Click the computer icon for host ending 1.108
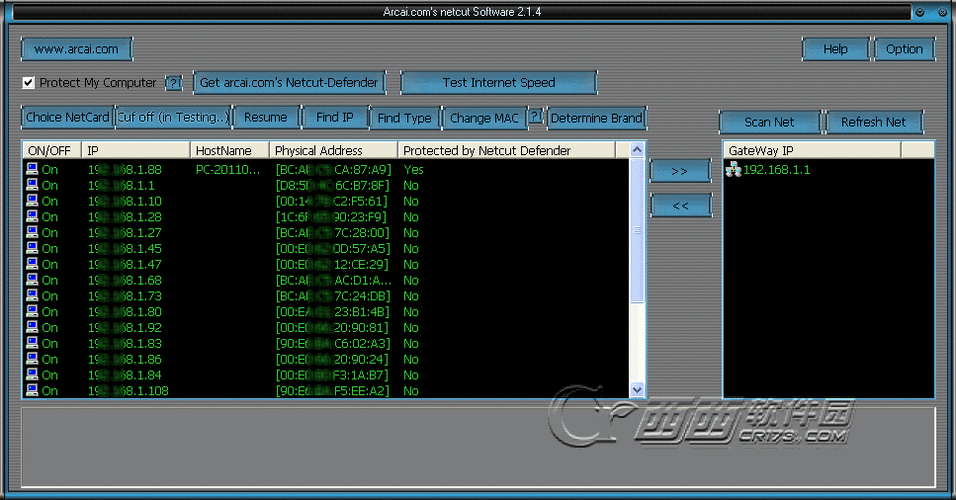 pyautogui.click(x=32, y=390)
